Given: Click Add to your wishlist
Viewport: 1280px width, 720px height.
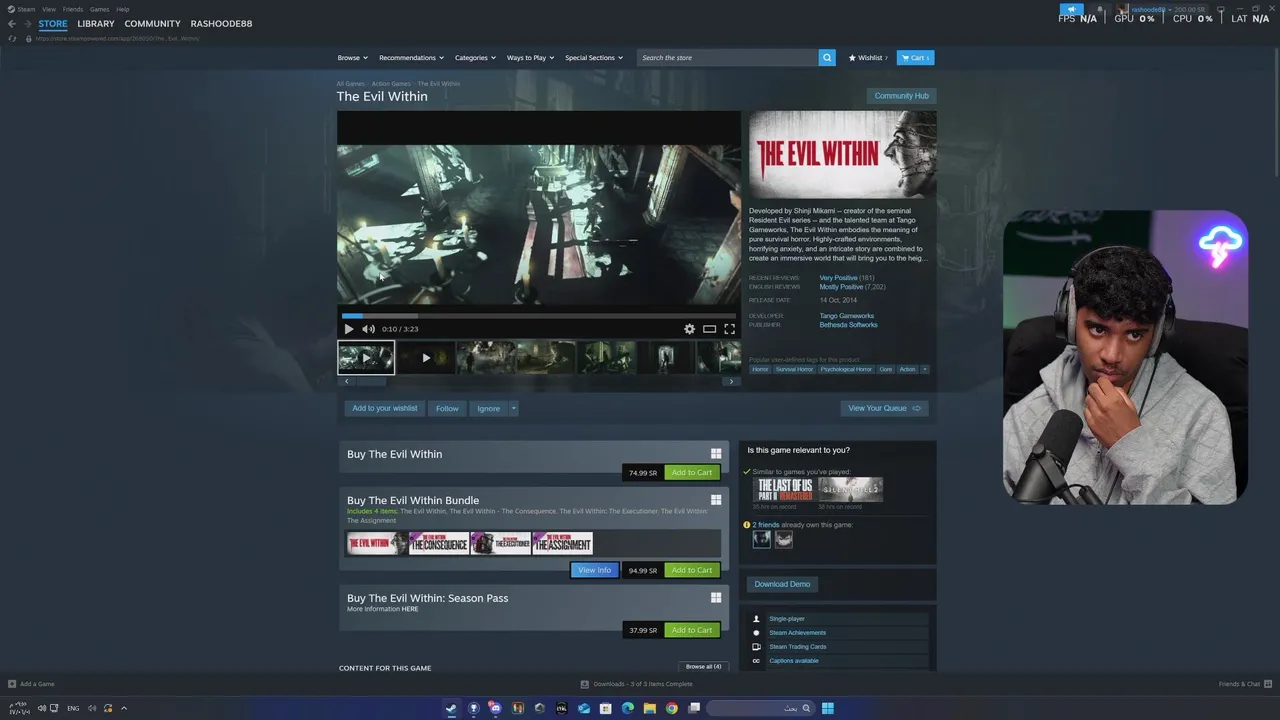Looking at the screenshot, I should tap(385, 408).
